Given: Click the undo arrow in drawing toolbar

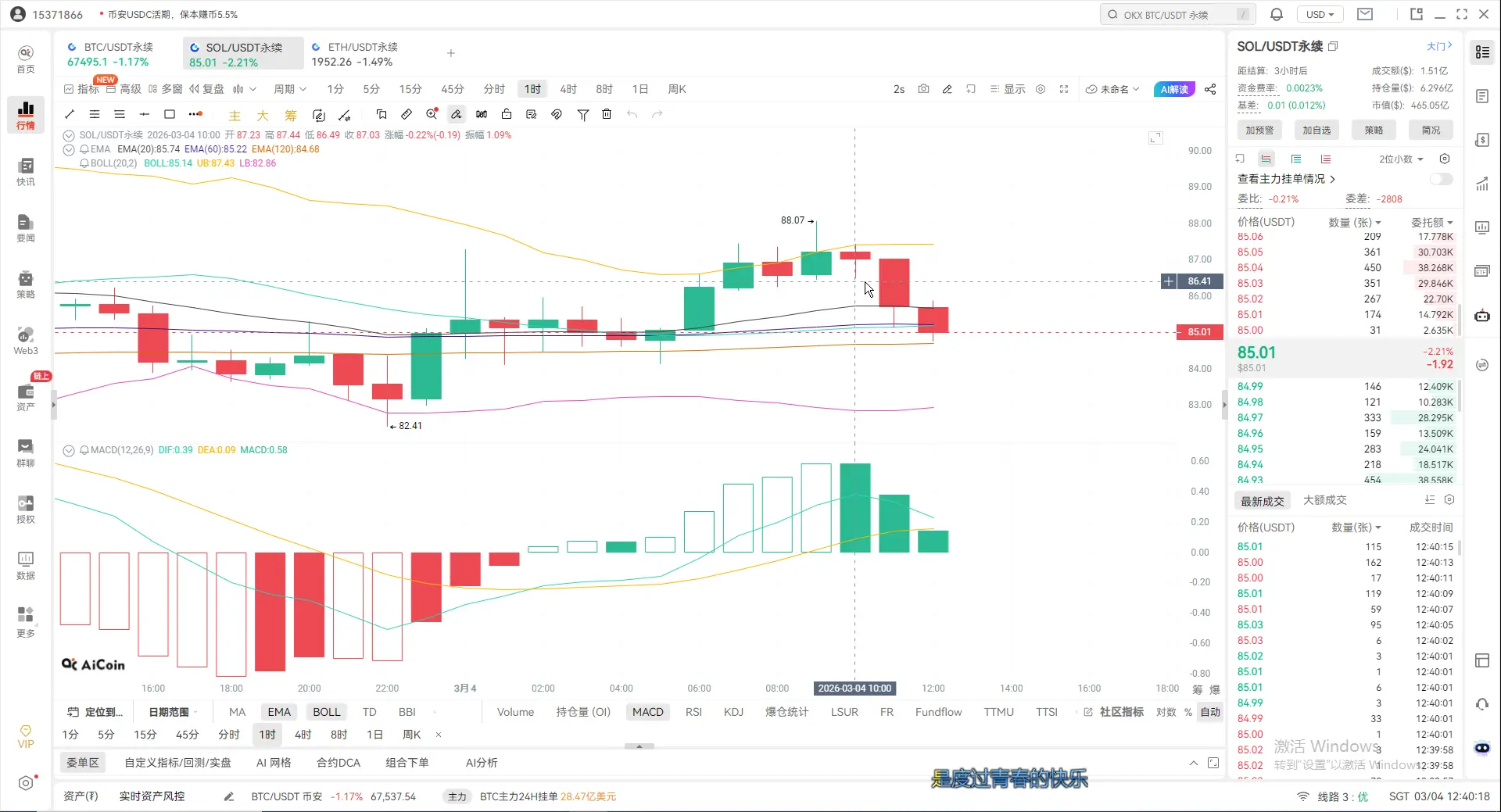Looking at the screenshot, I should click(632, 114).
